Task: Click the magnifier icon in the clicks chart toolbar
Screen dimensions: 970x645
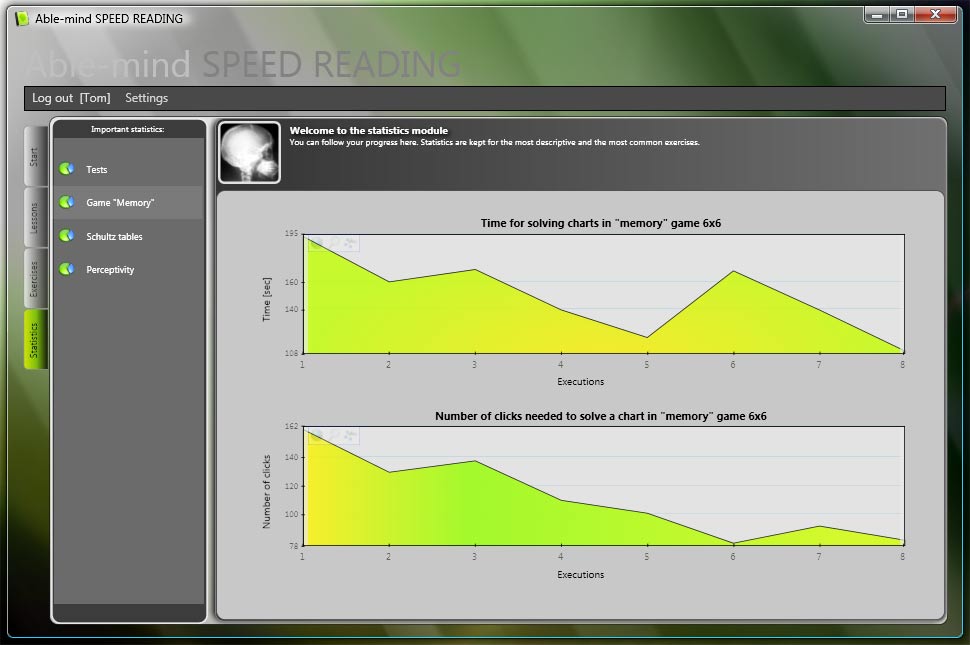Action: tap(334, 436)
